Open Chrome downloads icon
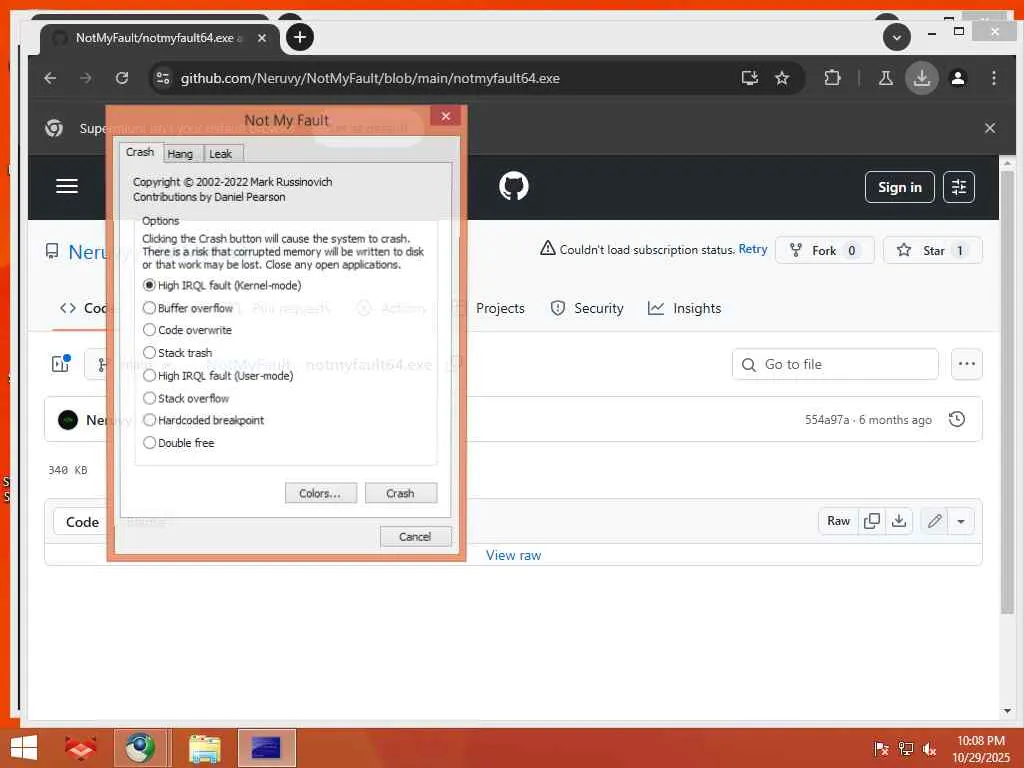The height and width of the screenshot is (768, 1024). (921, 78)
